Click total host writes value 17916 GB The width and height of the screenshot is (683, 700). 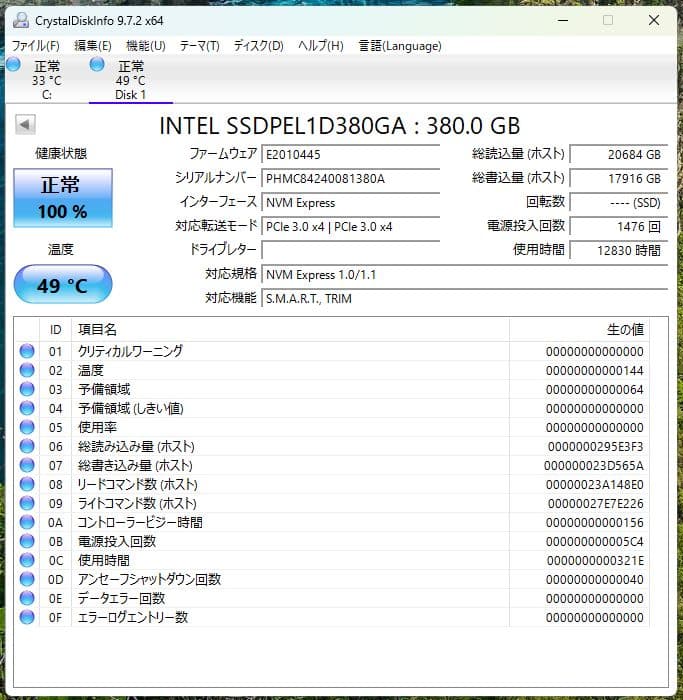(619, 179)
